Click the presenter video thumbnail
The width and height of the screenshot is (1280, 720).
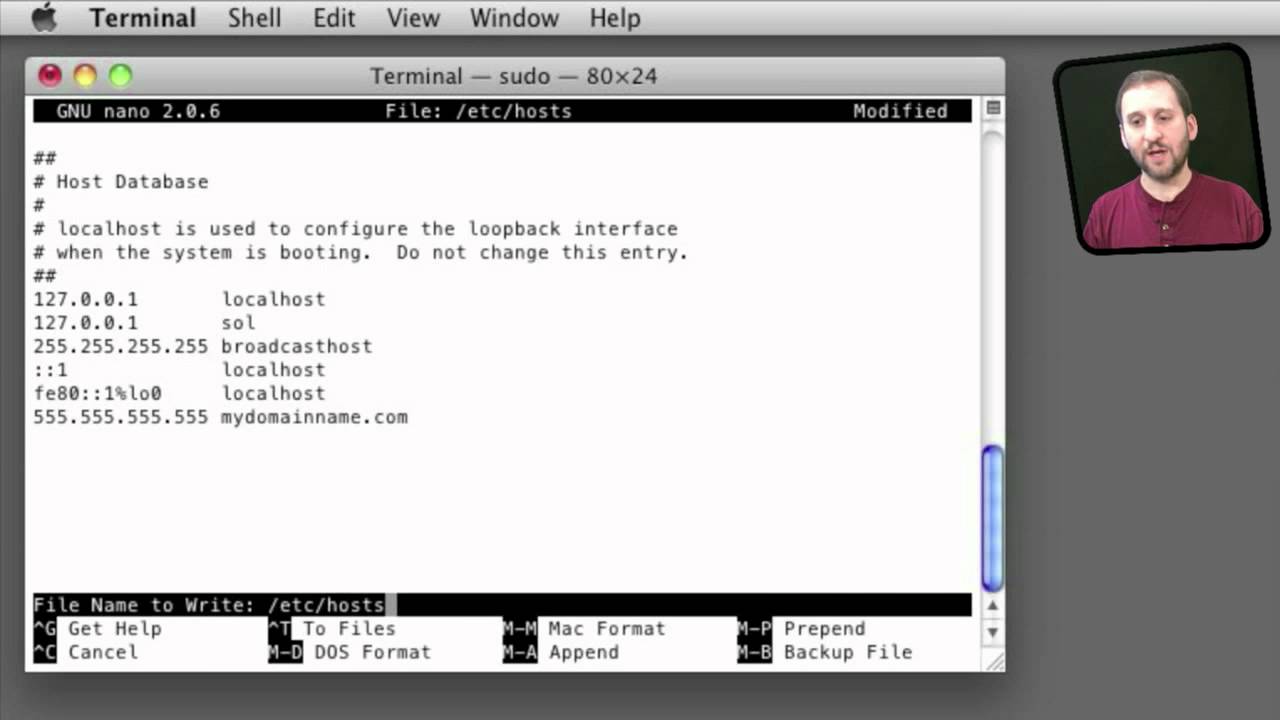coord(1162,150)
